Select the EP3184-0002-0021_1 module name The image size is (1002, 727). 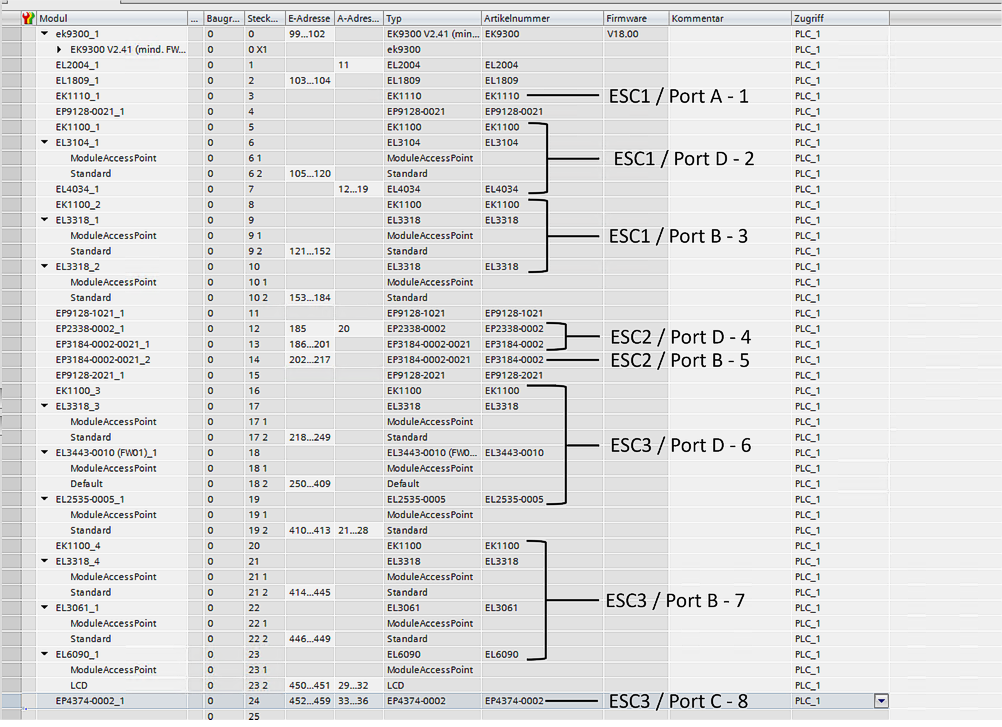tap(103, 344)
